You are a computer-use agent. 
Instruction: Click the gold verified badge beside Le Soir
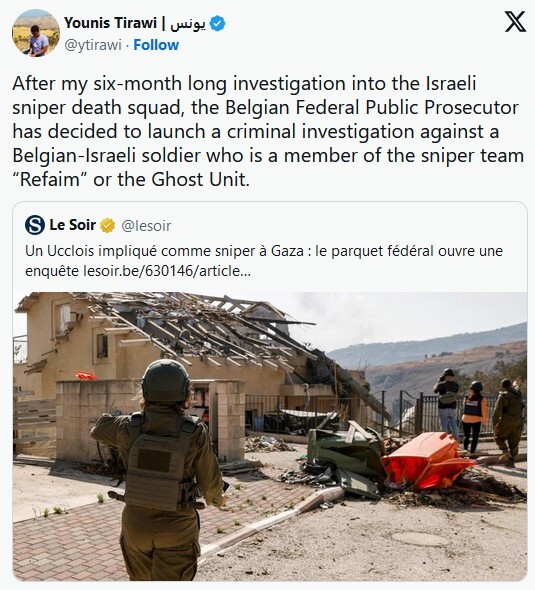(x=107, y=225)
